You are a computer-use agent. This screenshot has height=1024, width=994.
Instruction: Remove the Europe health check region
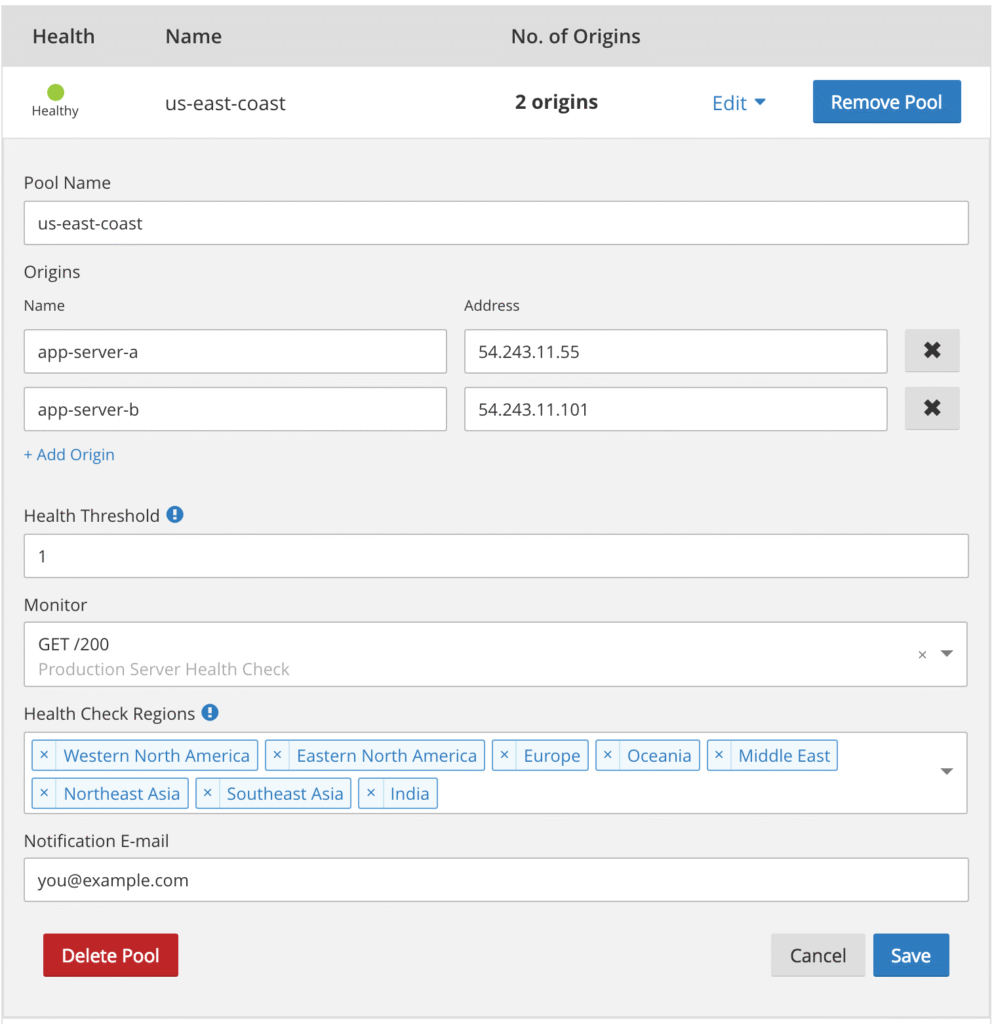click(x=504, y=755)
